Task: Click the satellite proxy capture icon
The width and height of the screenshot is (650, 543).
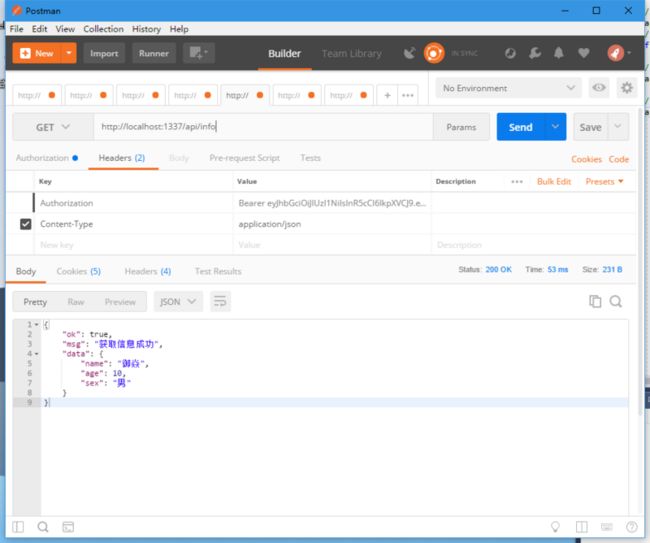Action: point(410,53)
